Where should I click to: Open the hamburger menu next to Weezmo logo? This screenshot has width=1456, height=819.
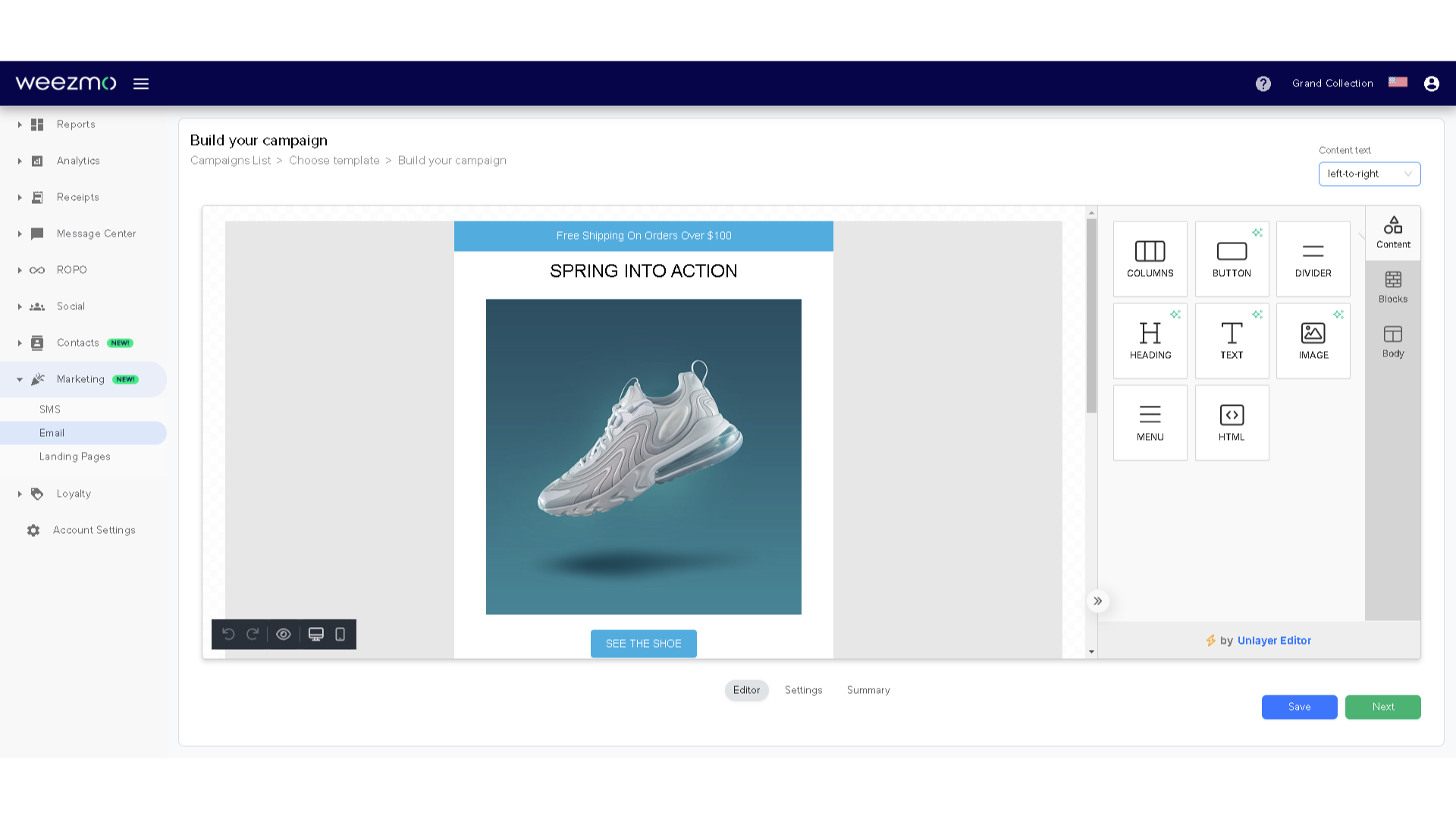(x=141, y=83)
